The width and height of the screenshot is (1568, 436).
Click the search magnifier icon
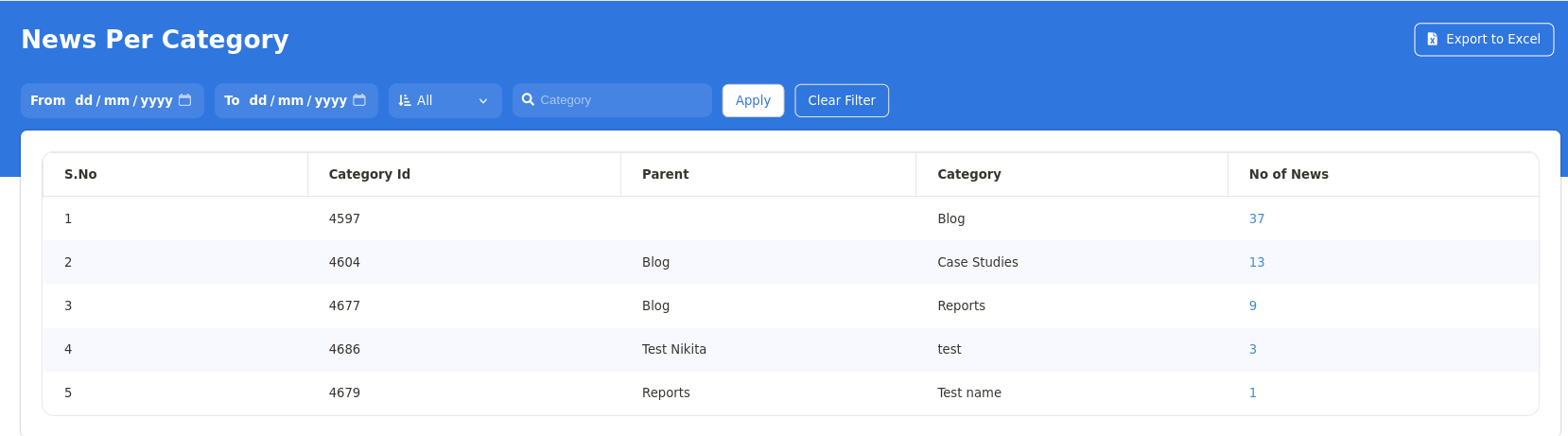click(x=528, y=99)
